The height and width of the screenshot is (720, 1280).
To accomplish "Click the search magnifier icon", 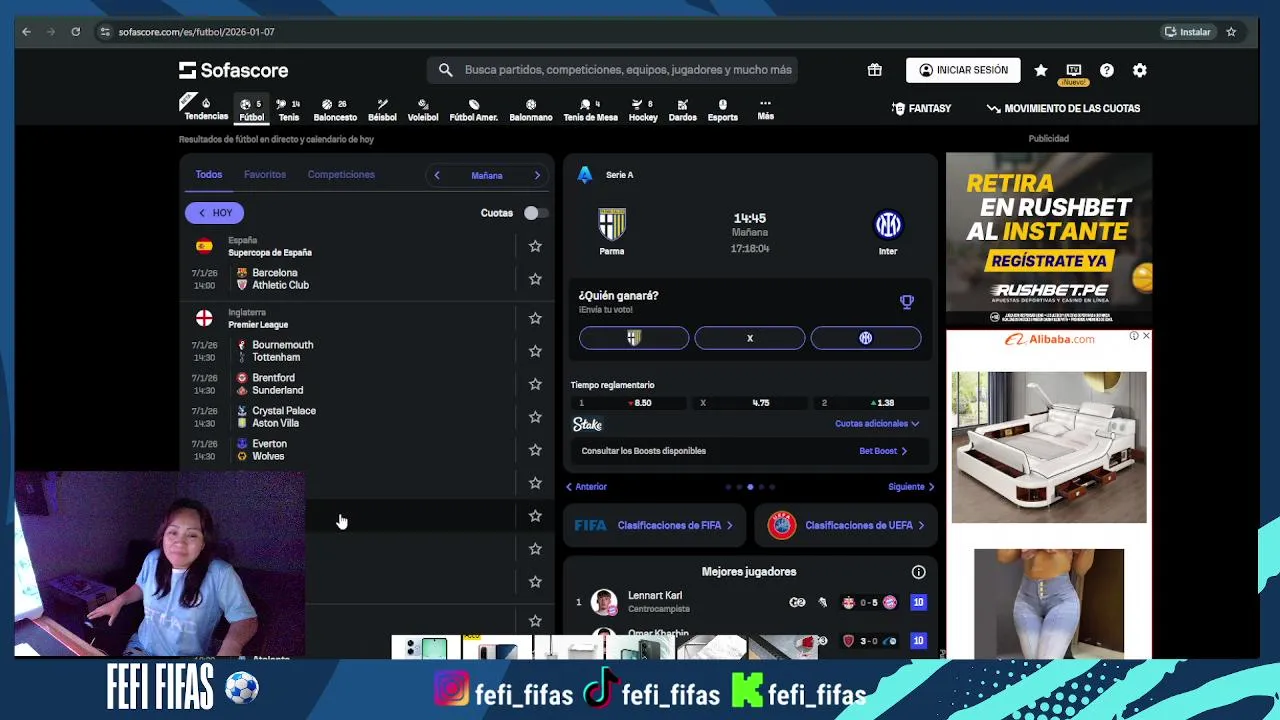I will [446, 70].
